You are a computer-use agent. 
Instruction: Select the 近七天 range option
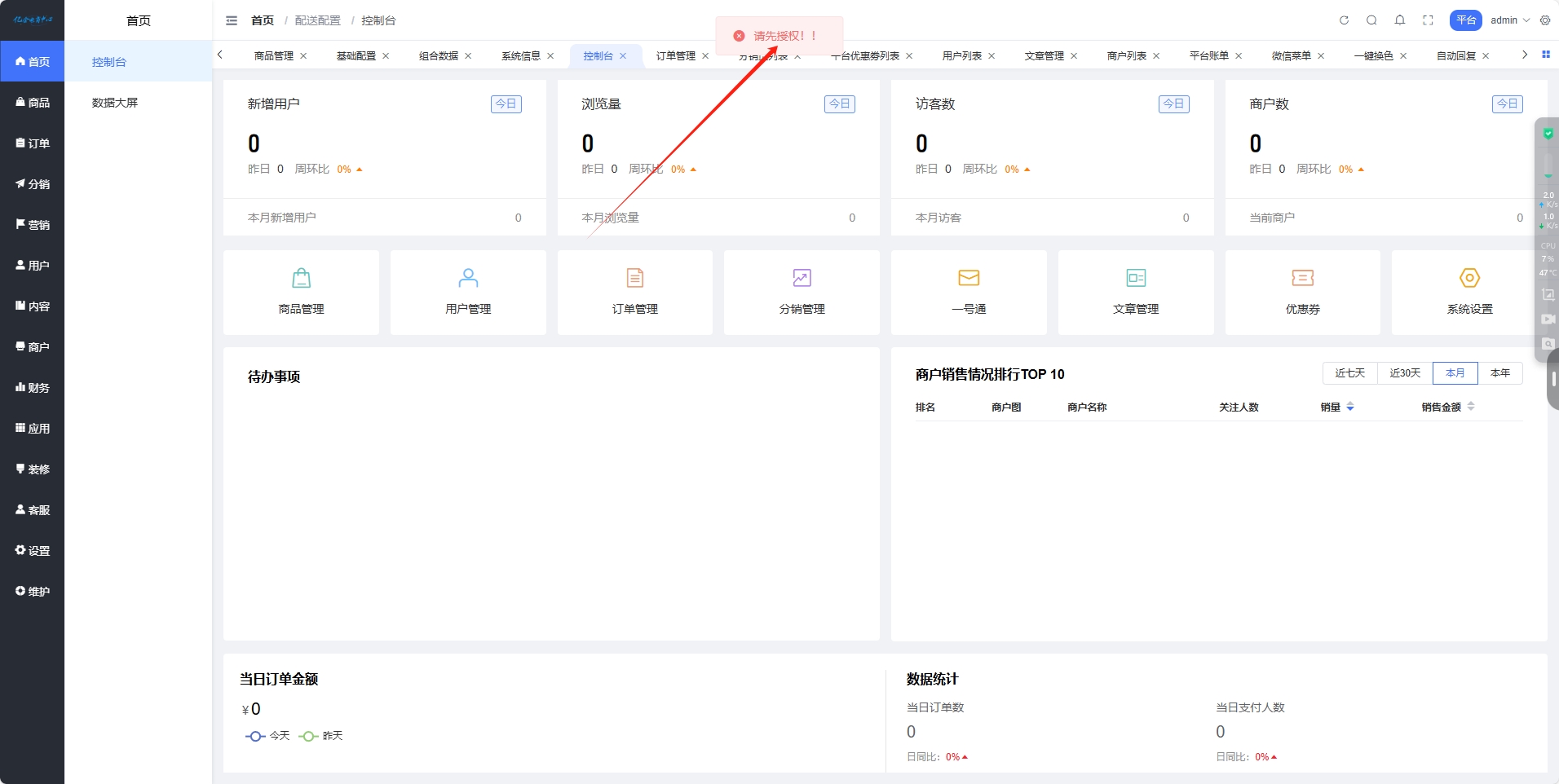coord(1350,373)
